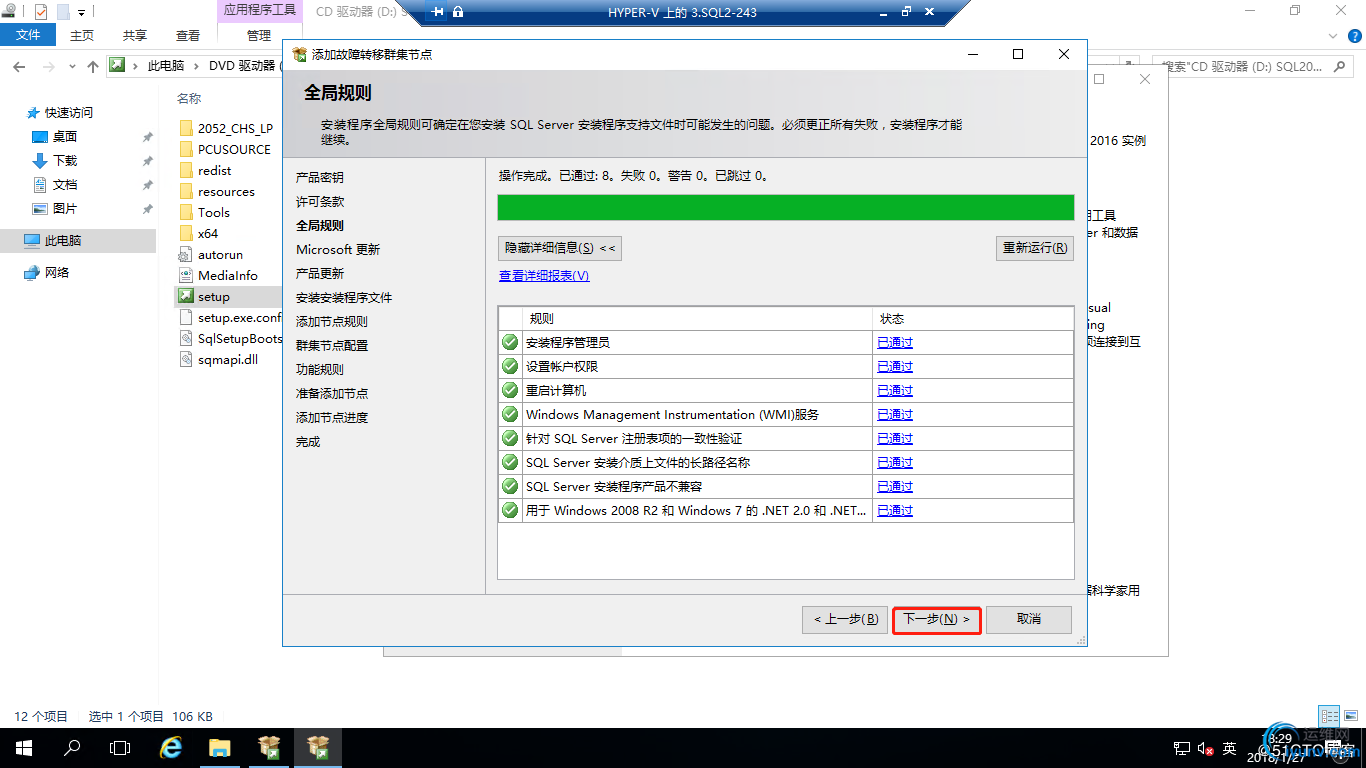The image size is (1366, 768).
Task: Go up one folder level in Explorer
Action: (93, 66)
